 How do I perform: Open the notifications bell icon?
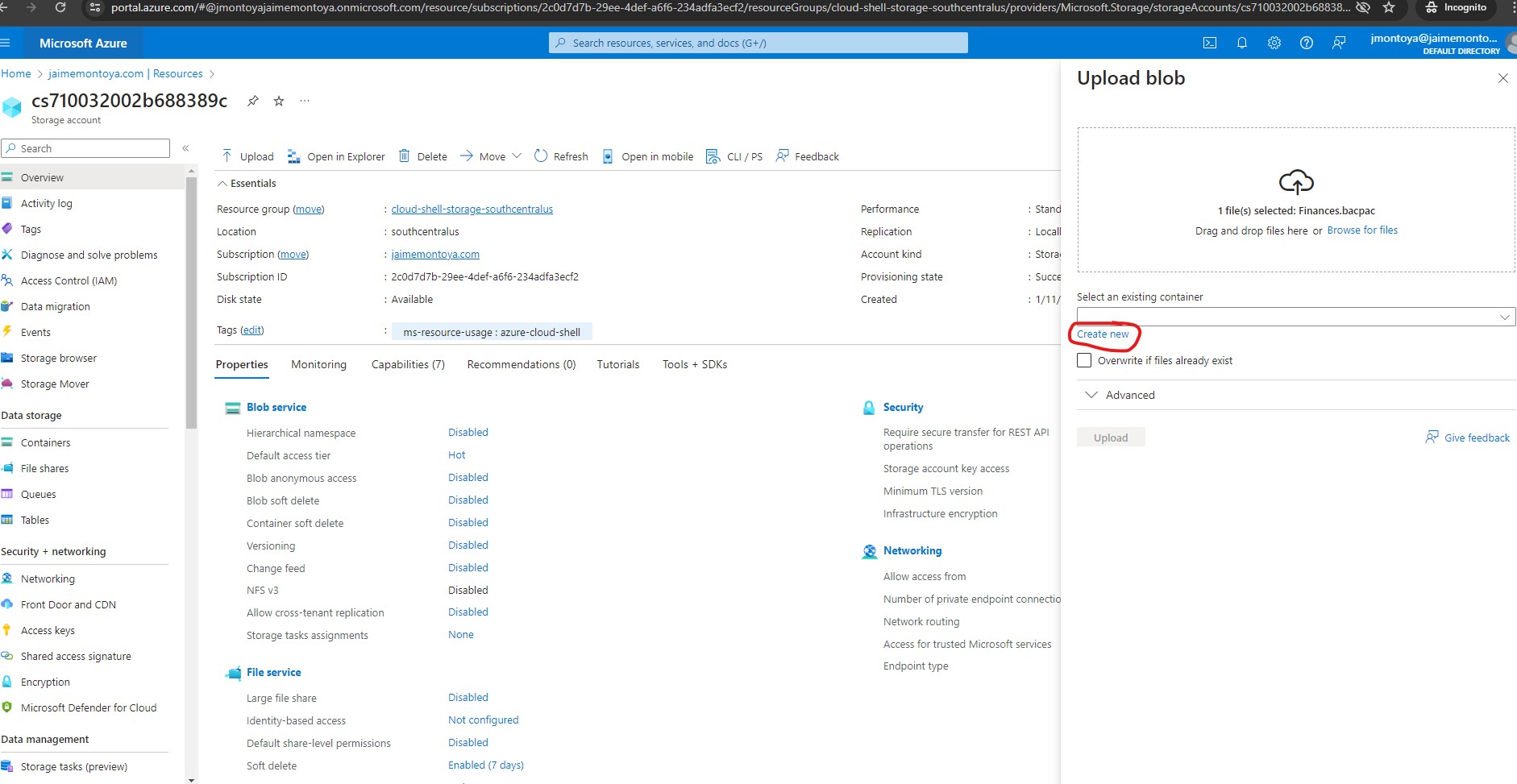(x=1242, y=44)
